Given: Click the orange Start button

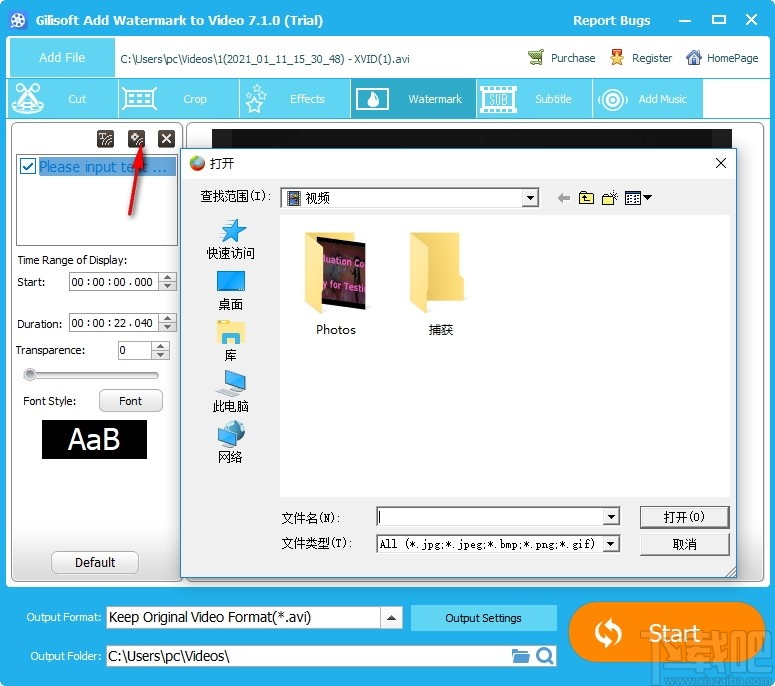Looking at the screenshot, I should click(x=667, y=632).
